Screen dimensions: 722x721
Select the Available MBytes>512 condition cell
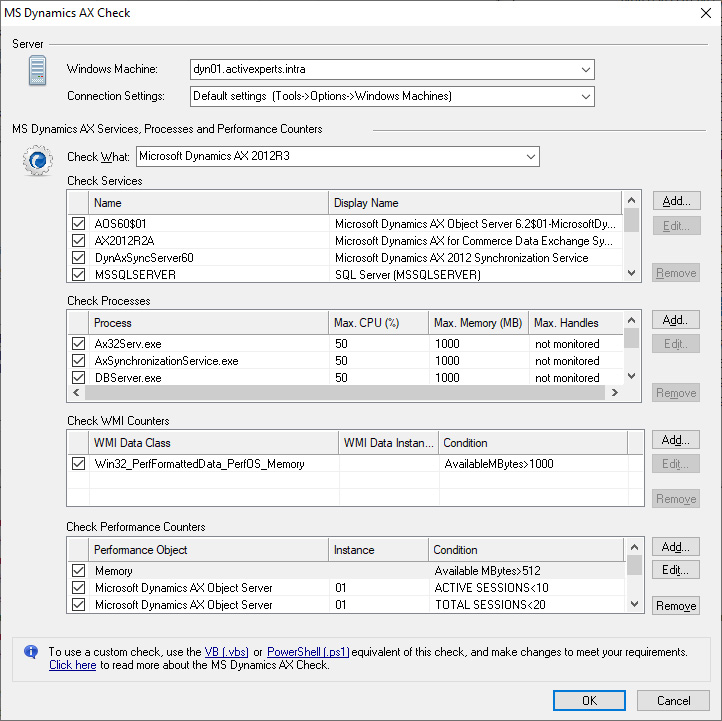point(487,571)
